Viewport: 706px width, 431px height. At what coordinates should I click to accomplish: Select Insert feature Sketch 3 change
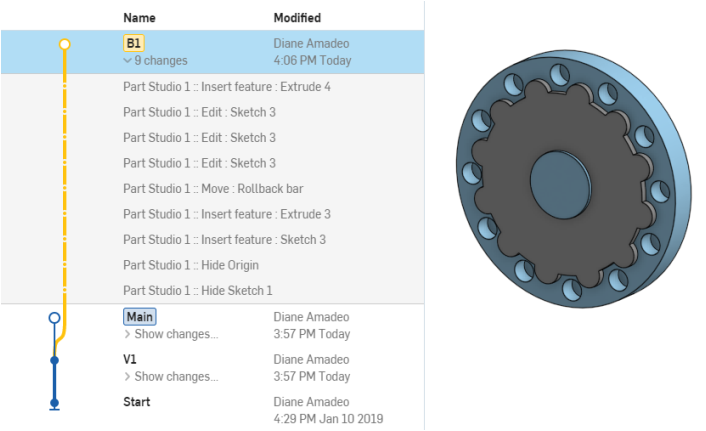[225, 240]
